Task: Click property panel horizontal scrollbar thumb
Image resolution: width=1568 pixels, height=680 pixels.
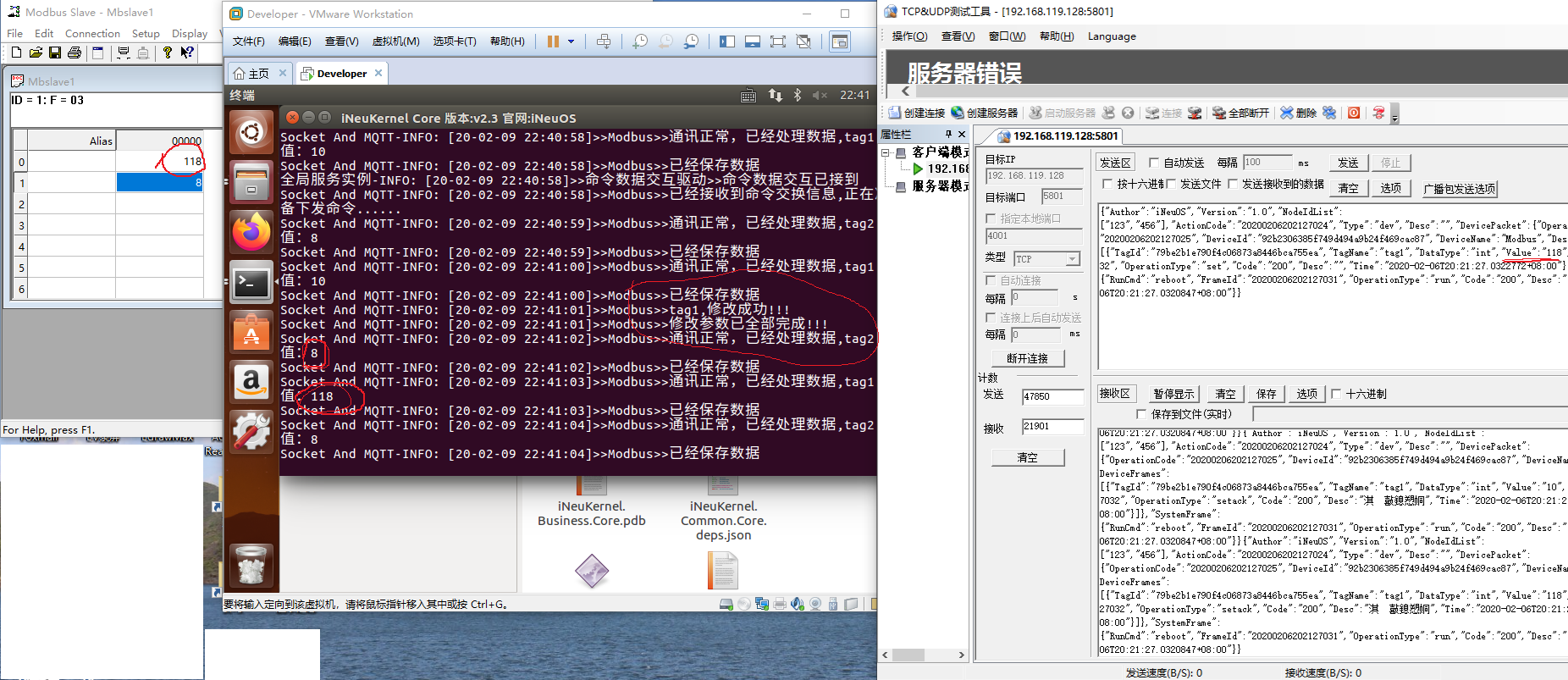Action: 908,655
